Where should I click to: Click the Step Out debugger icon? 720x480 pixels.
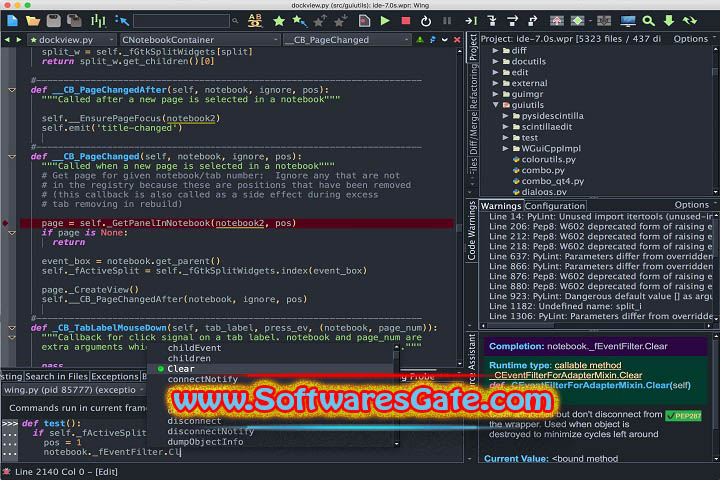tap(533, 21)
